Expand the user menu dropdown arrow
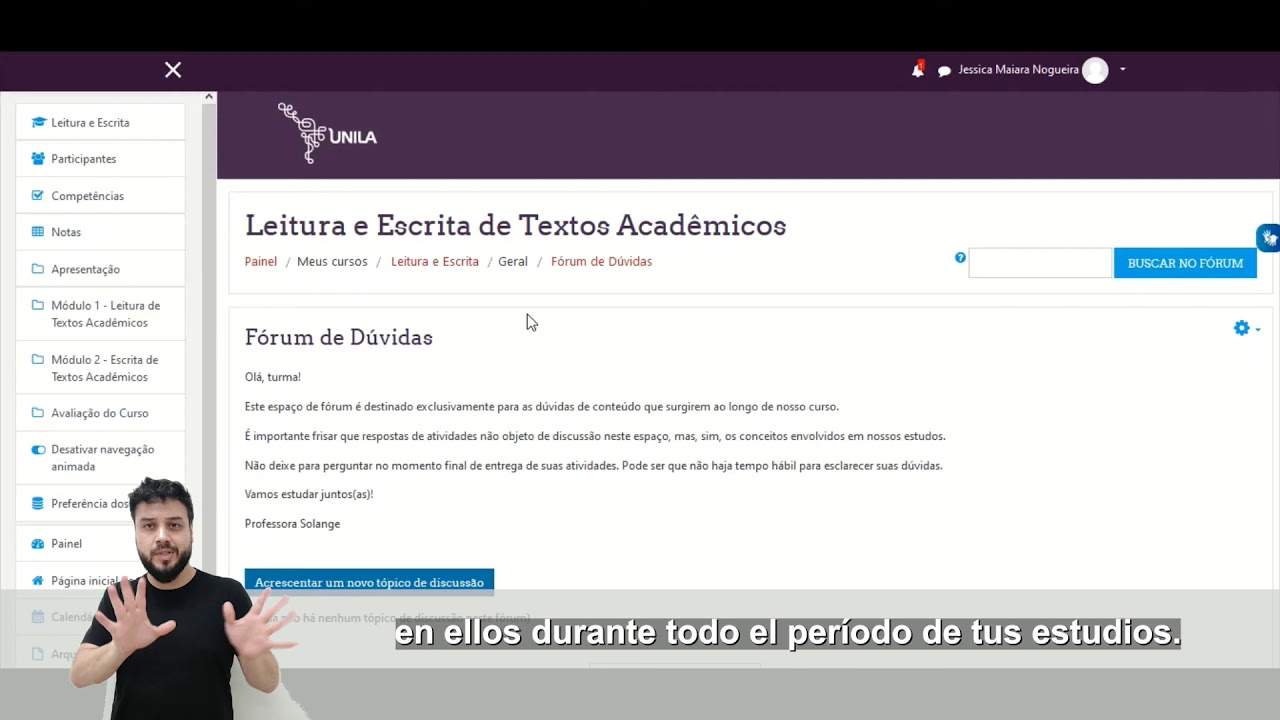This screenshot has height=720, width=1280. (1123, 70)
